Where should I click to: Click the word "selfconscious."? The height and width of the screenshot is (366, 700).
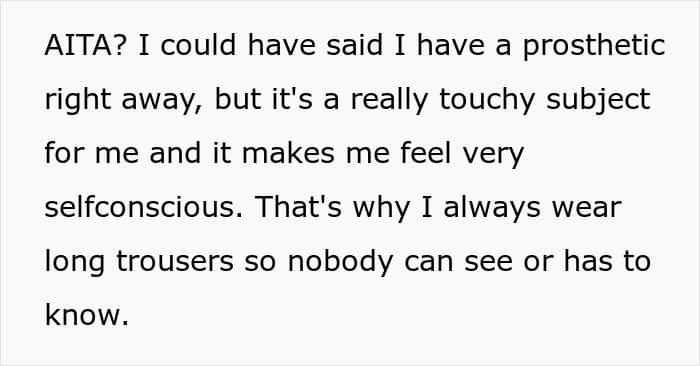pyautogui.click(x=144, y=207)
